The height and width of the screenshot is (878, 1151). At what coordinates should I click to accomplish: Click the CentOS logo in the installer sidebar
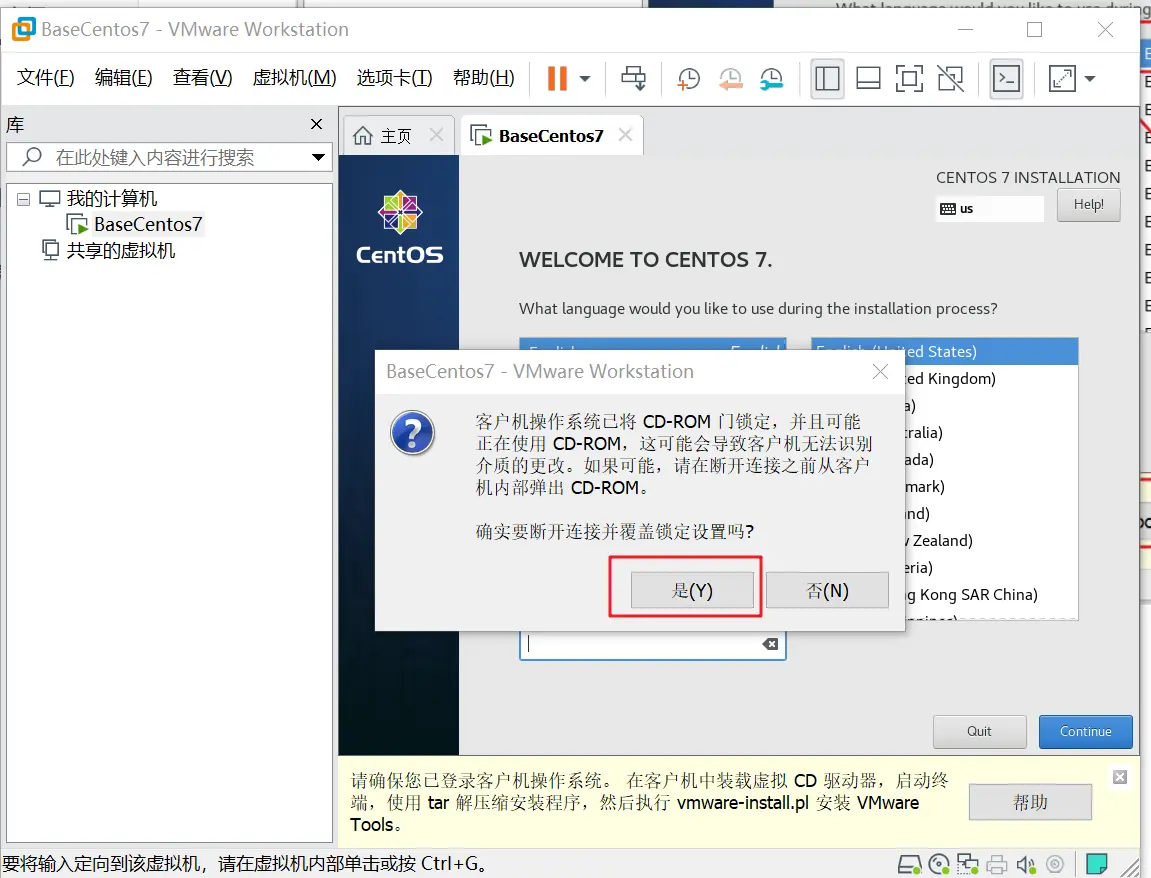[x=399, y=228]
